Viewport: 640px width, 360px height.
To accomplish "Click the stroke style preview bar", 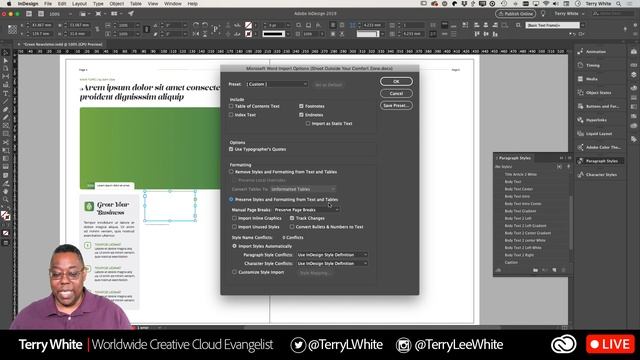I will [273, 34].
